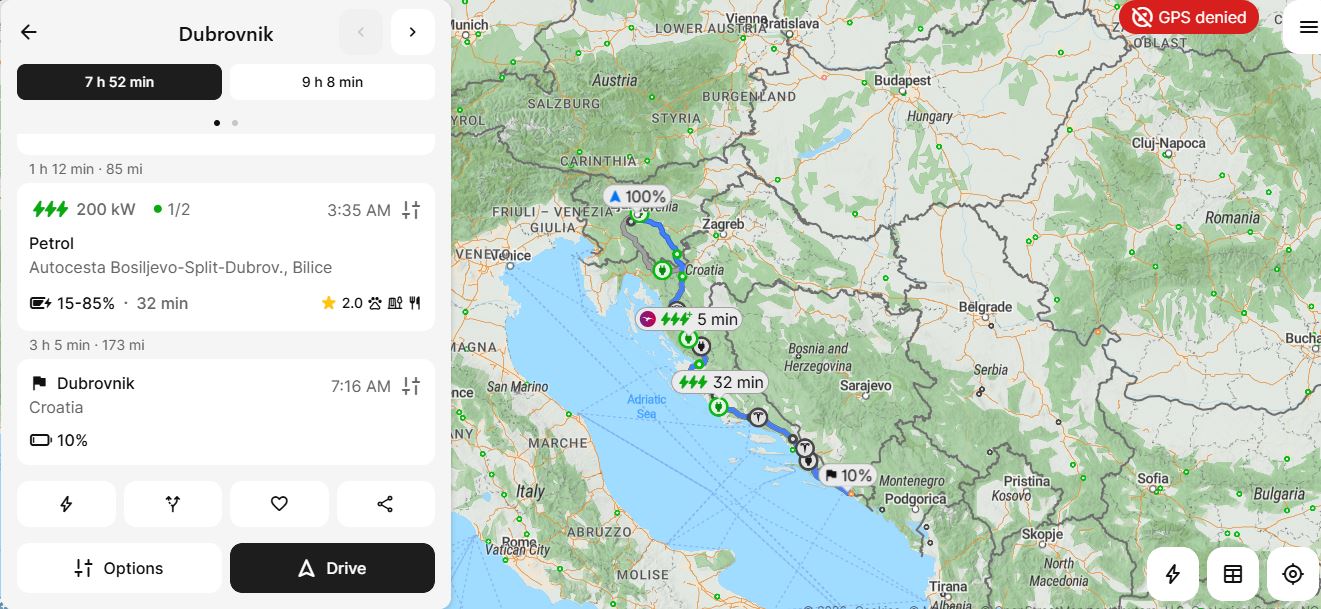Image resolution: width=1321 pixels, height=609 pixels.
Task: Click the GPS denied warning badge
Action: click(1189, 17)
